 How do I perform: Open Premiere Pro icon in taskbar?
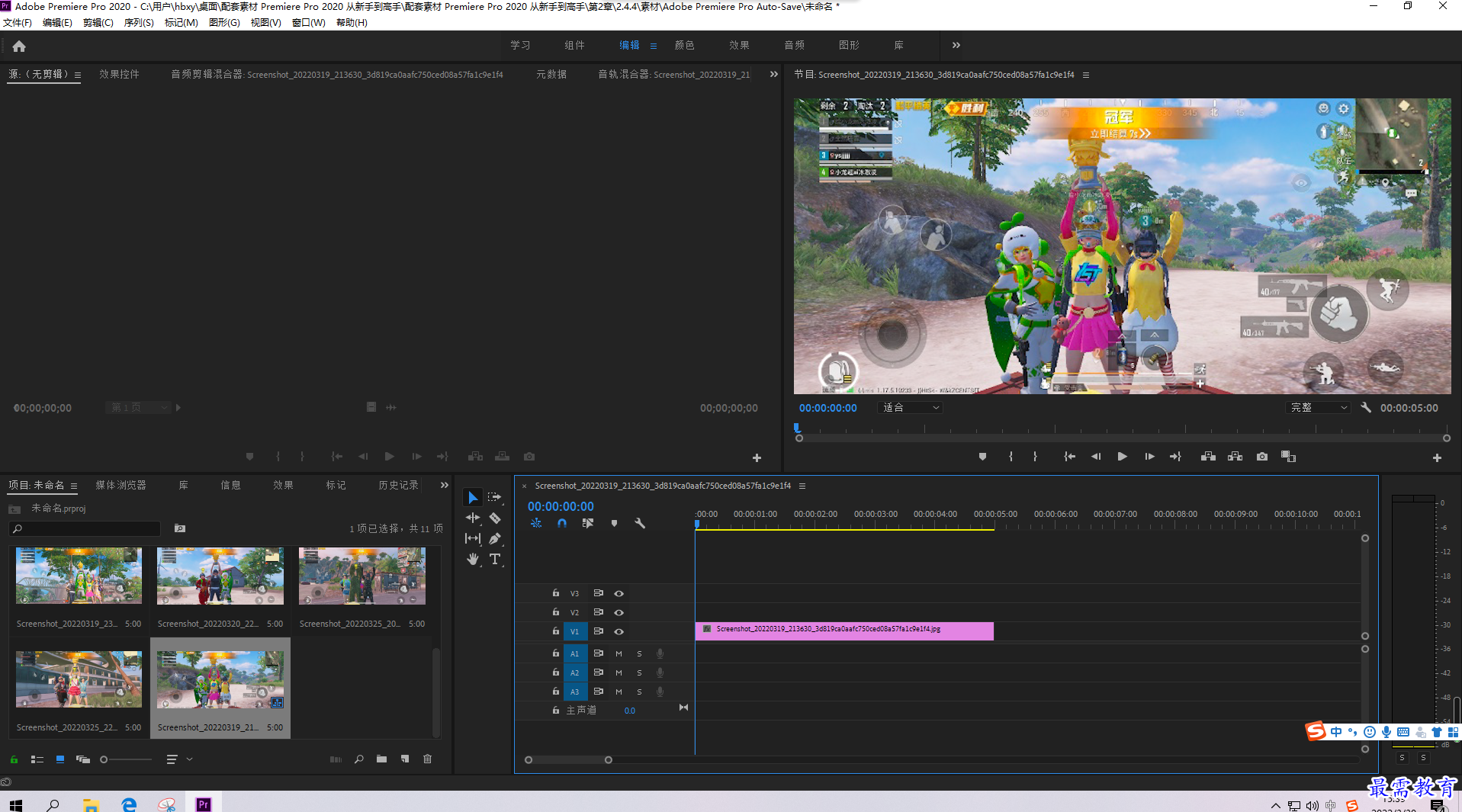click(204, 804)
